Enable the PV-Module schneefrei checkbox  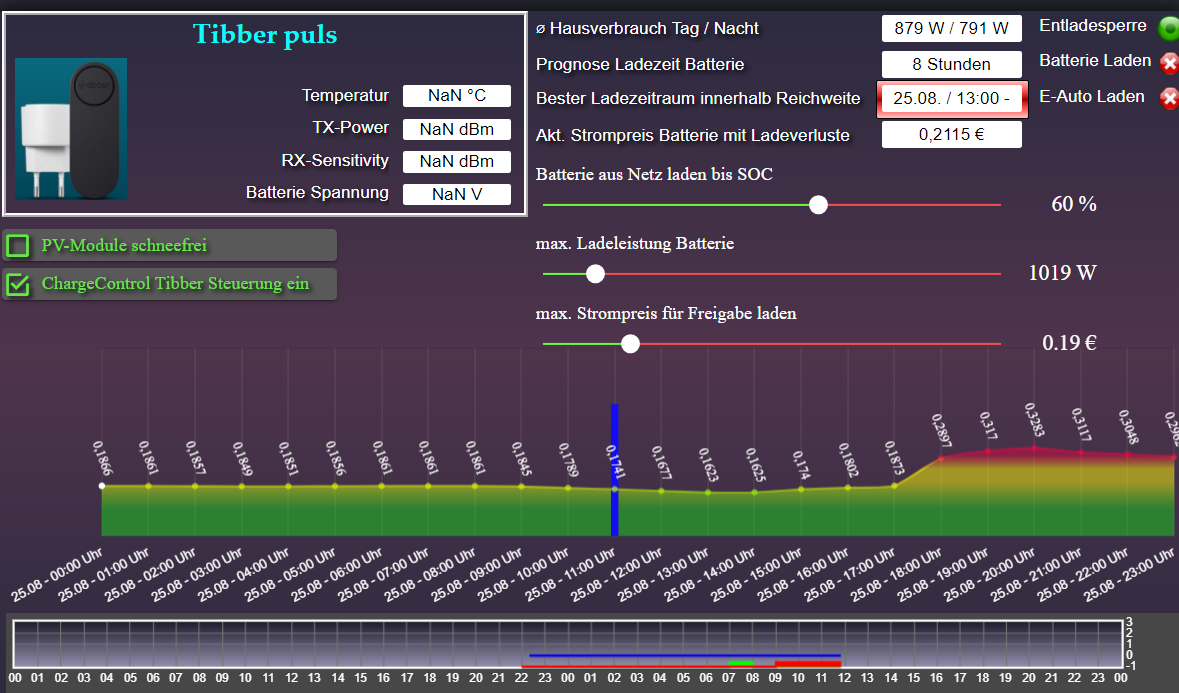[17, 246]
